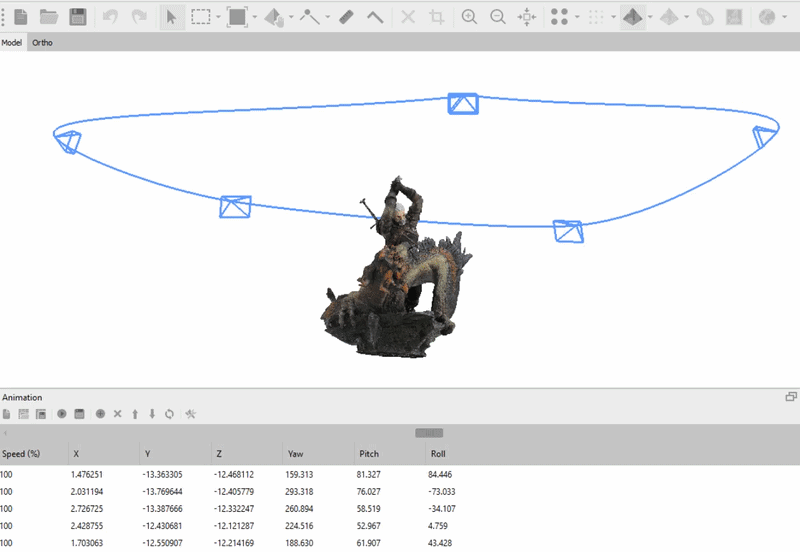The width and height of the screenshot is (800, 552).
Task: Select the Roll cell reading -34.107
Action: (x=442, y=509)
